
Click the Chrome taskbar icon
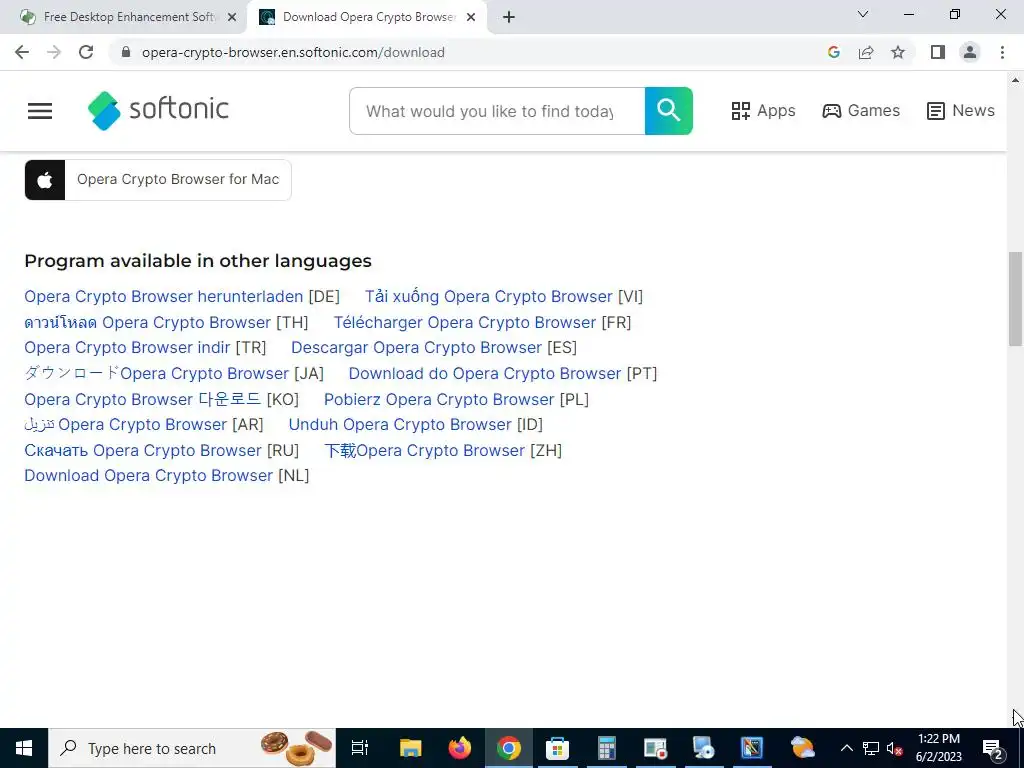click(x=509, y=748)
